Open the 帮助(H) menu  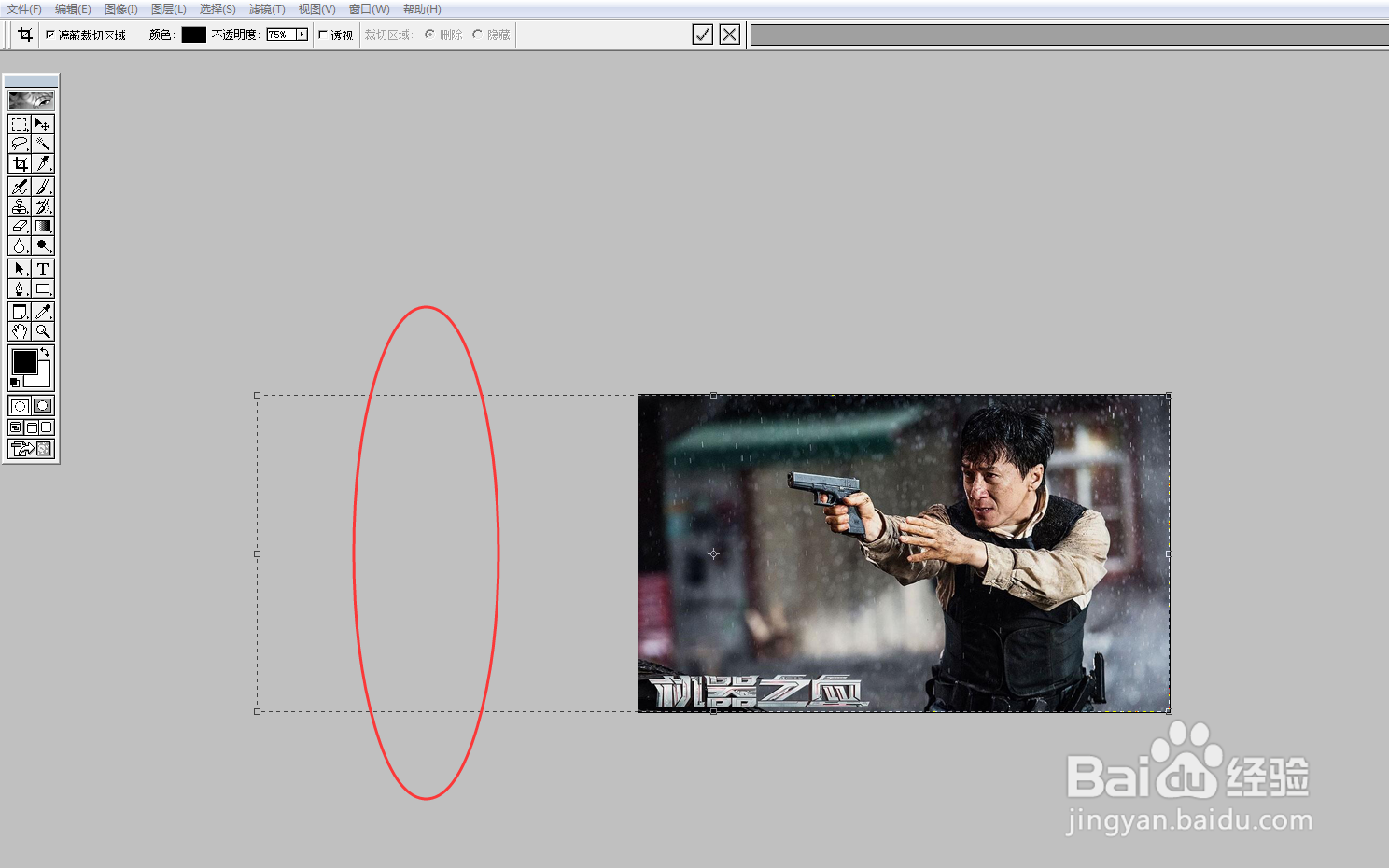point(422,9)
